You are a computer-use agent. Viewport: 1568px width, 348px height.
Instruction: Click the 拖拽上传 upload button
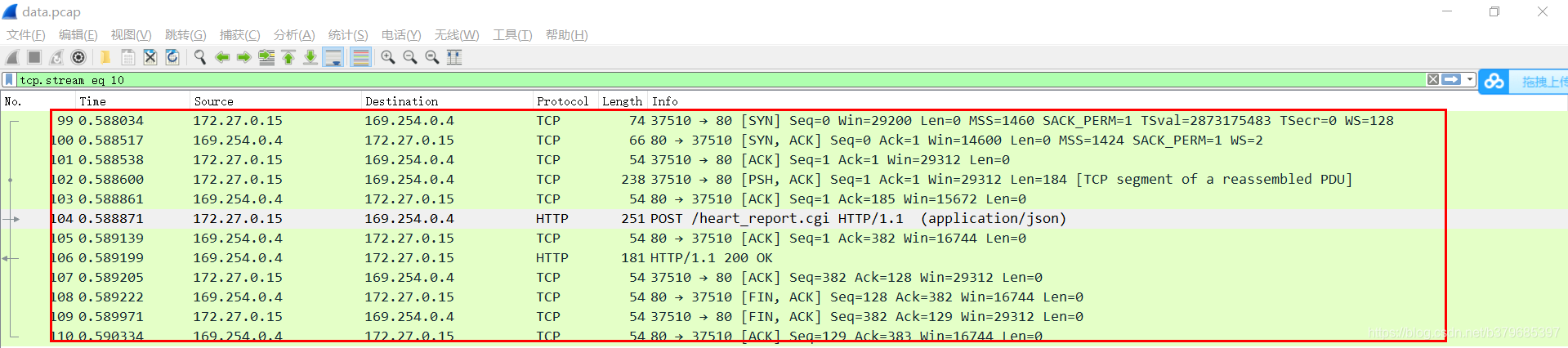point(1540,82)
